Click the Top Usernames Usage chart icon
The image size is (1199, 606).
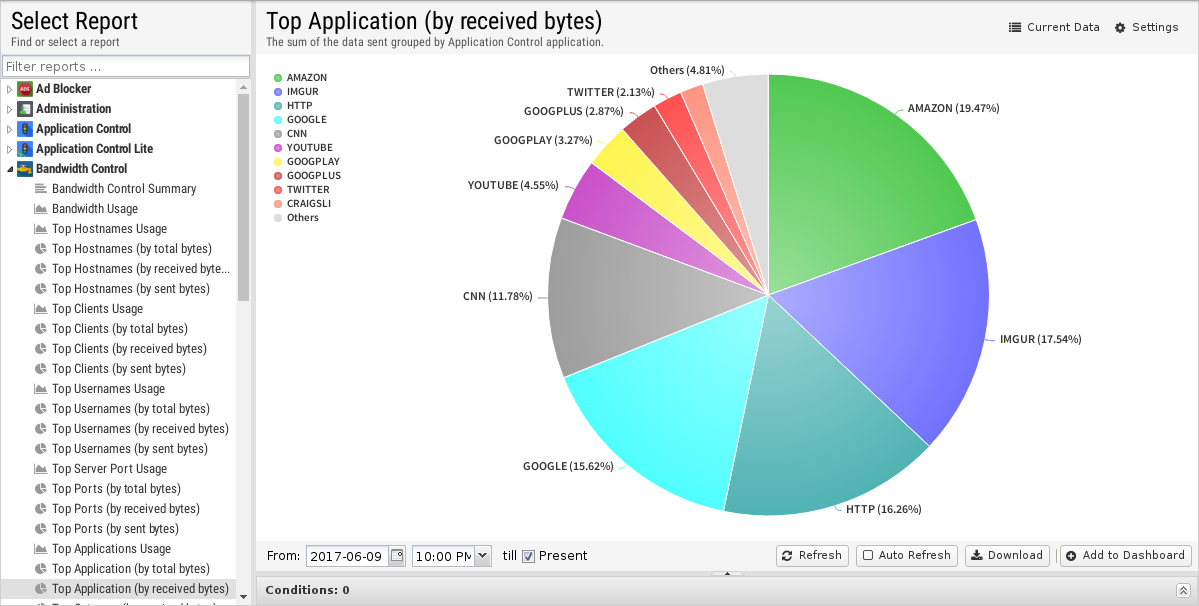point(41,388)
